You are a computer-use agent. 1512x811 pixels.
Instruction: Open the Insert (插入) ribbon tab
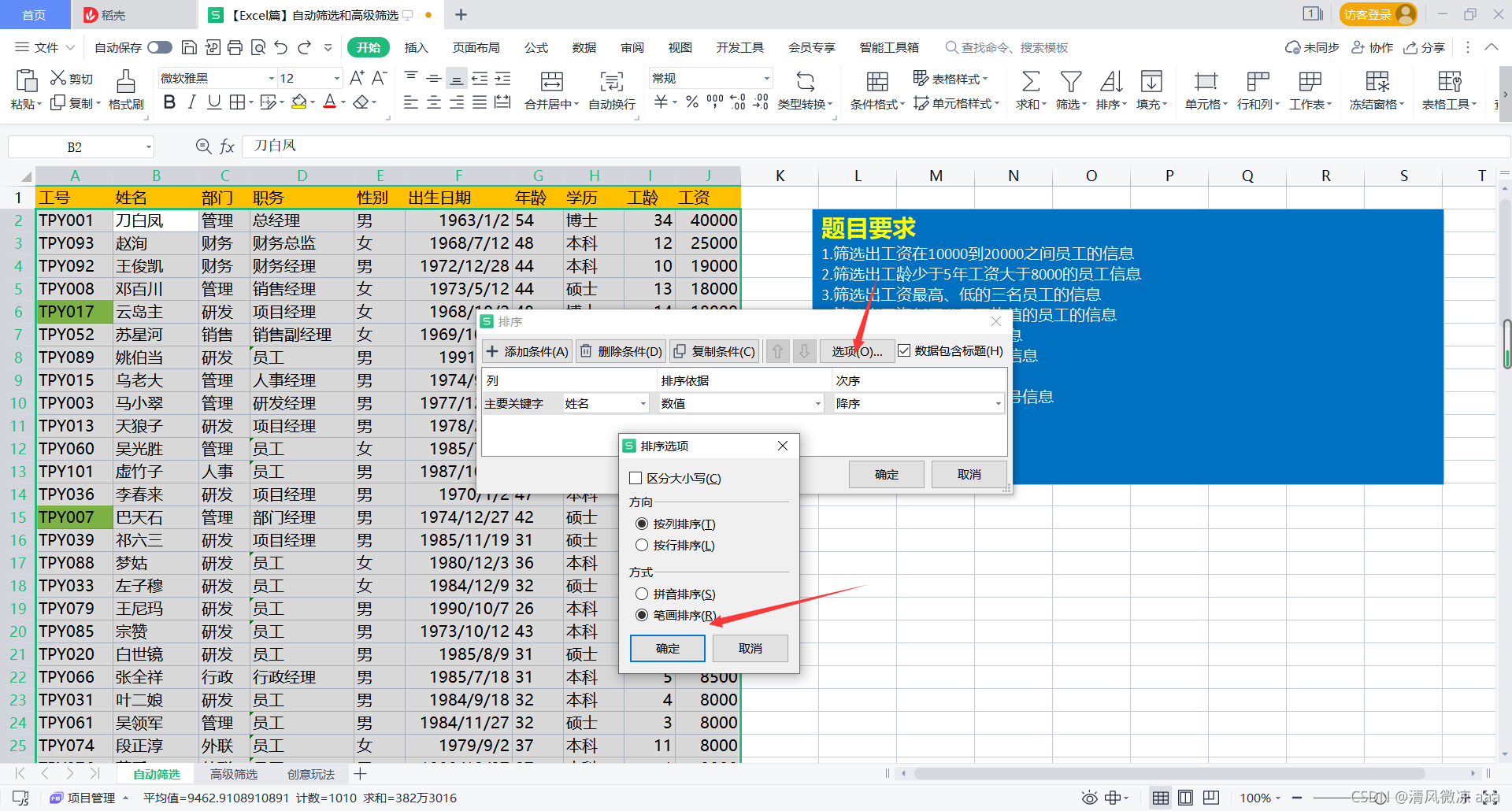(x=416, y=47)
